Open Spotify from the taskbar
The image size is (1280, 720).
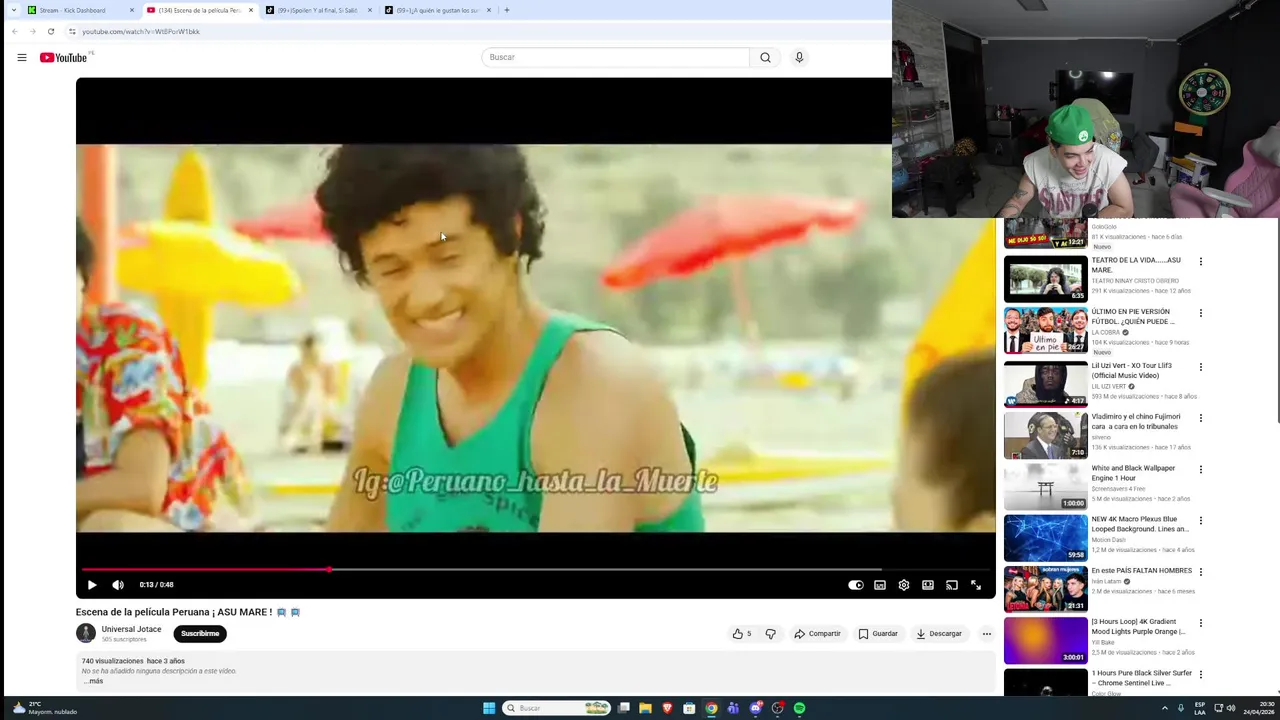pos(799,708)
